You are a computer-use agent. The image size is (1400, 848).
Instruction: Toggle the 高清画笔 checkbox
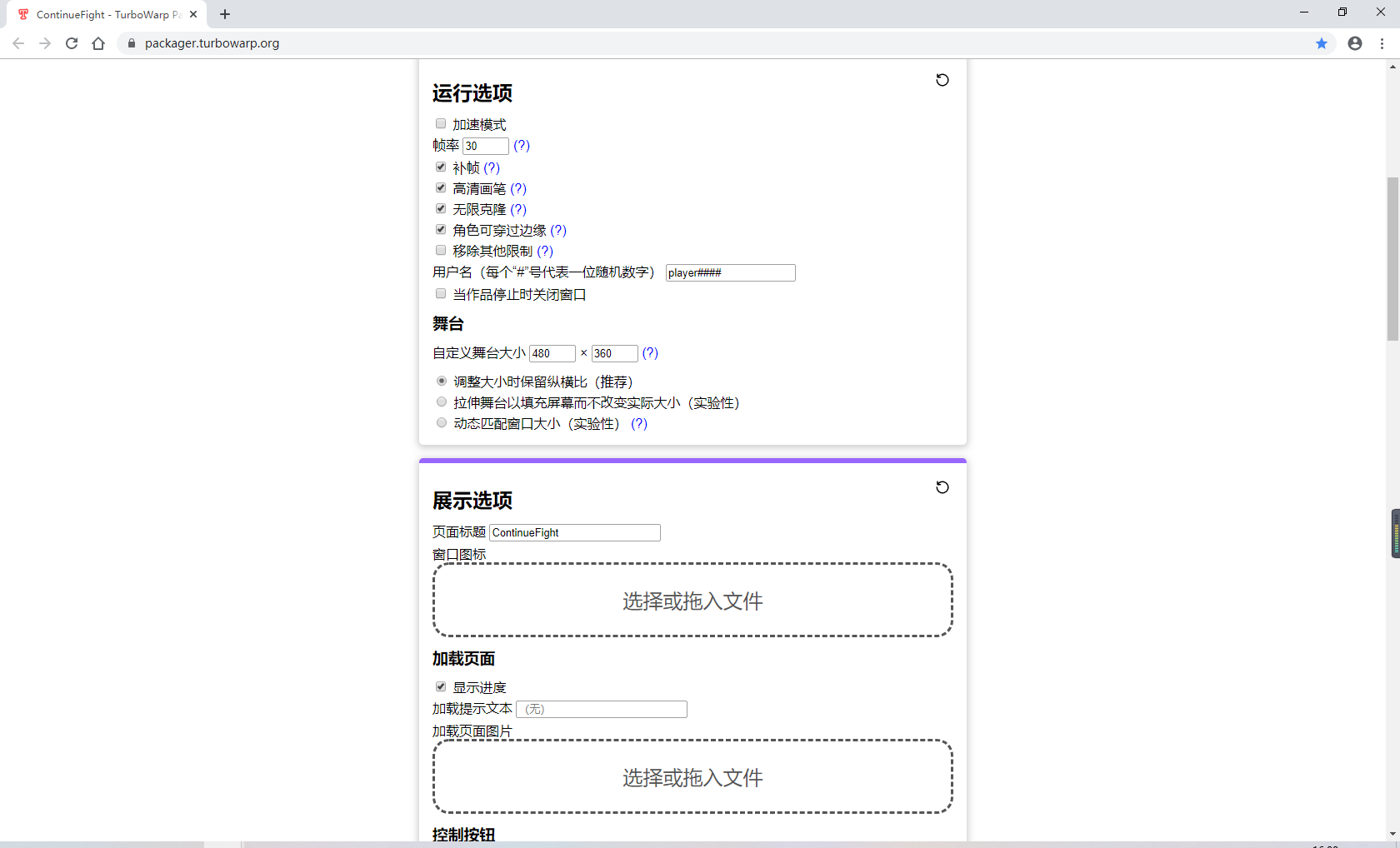pyautogui.click(x=441, y=188)
